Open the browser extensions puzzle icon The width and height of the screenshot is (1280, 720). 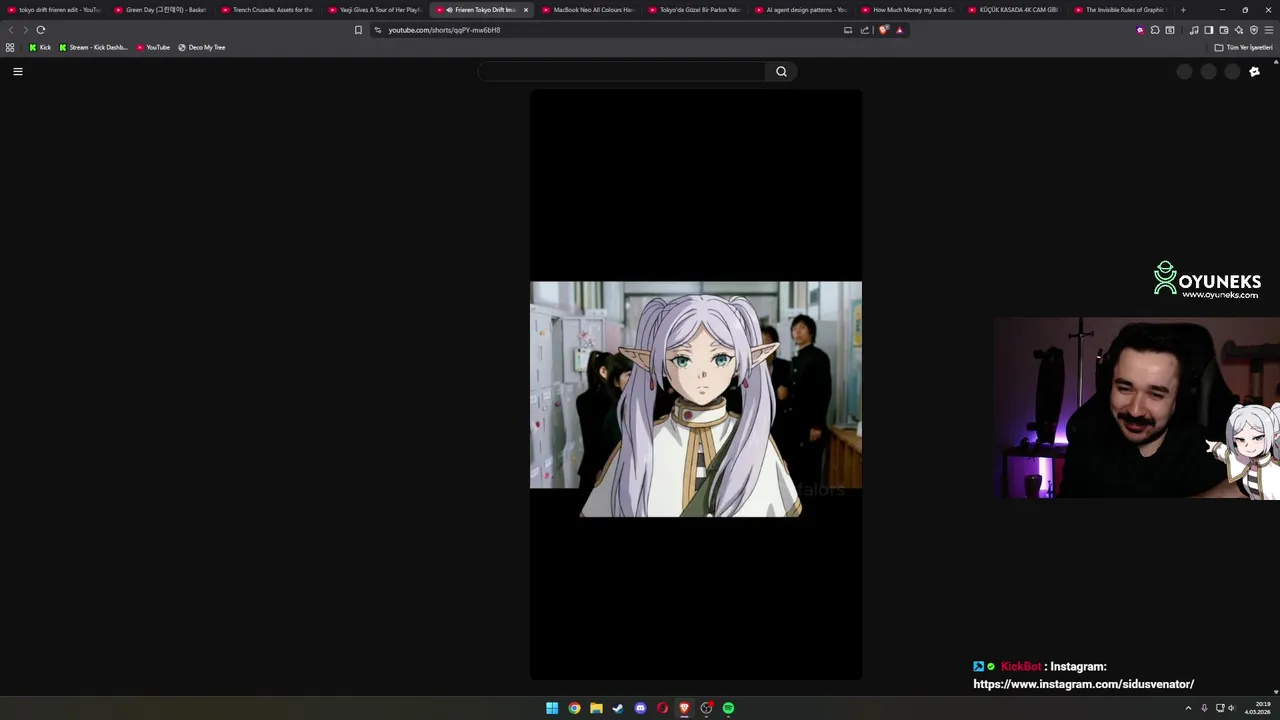(x=1155, y=30)
